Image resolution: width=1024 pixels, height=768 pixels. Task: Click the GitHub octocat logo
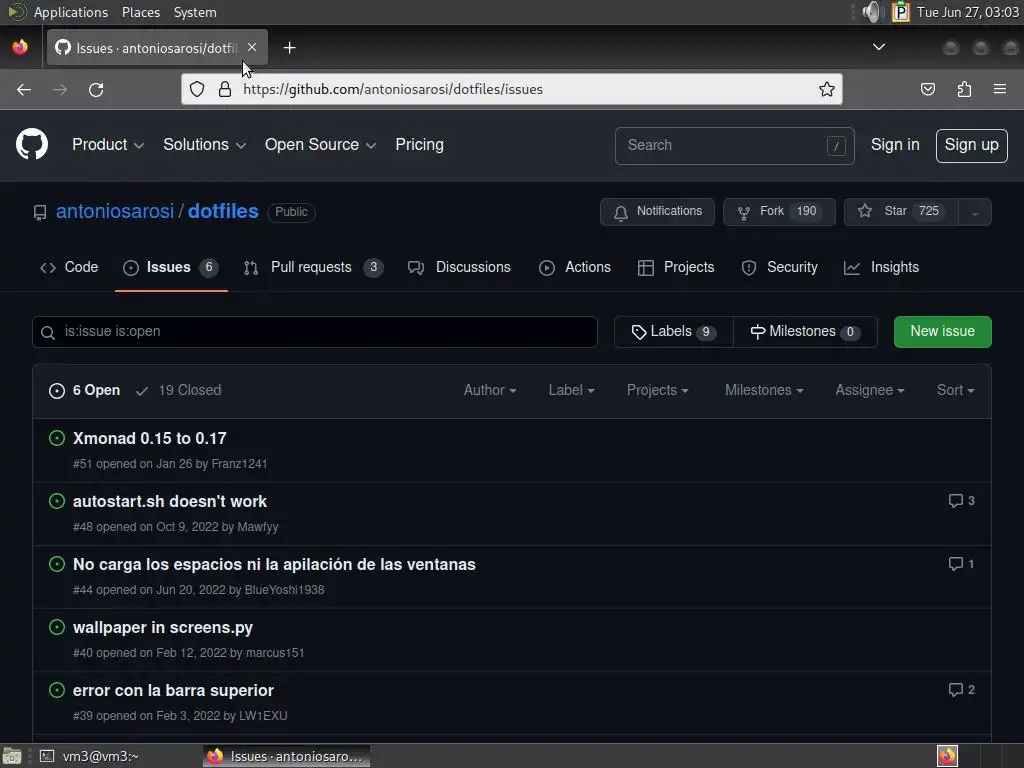pyautogui.click(x=31, y=144)
